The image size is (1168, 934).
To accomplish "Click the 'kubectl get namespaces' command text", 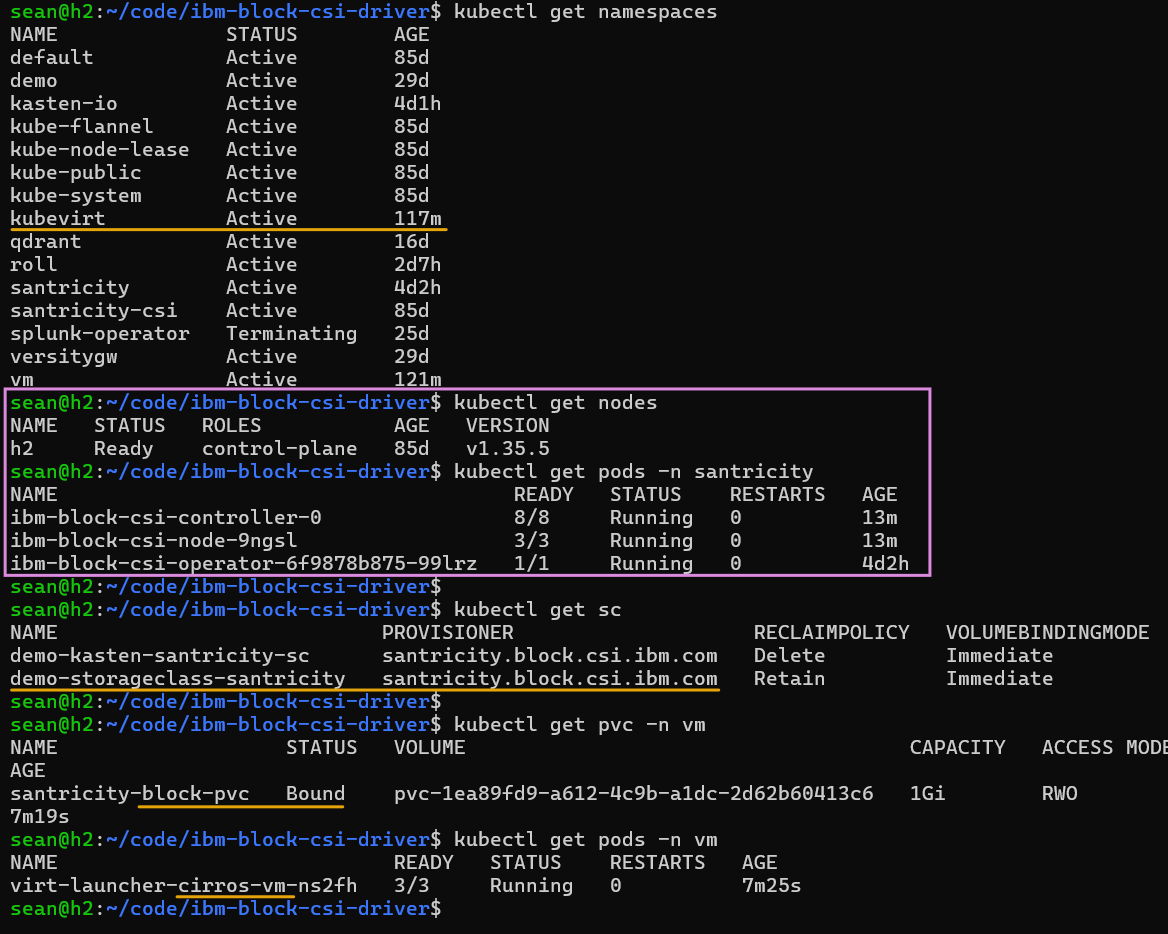I will [585, 12].
